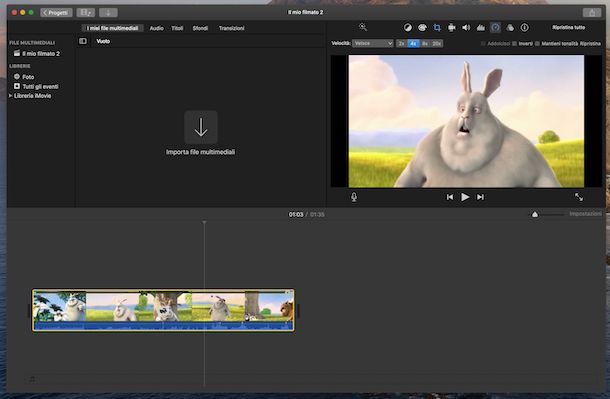Enable the Inverti checkbox

[515, 44]
